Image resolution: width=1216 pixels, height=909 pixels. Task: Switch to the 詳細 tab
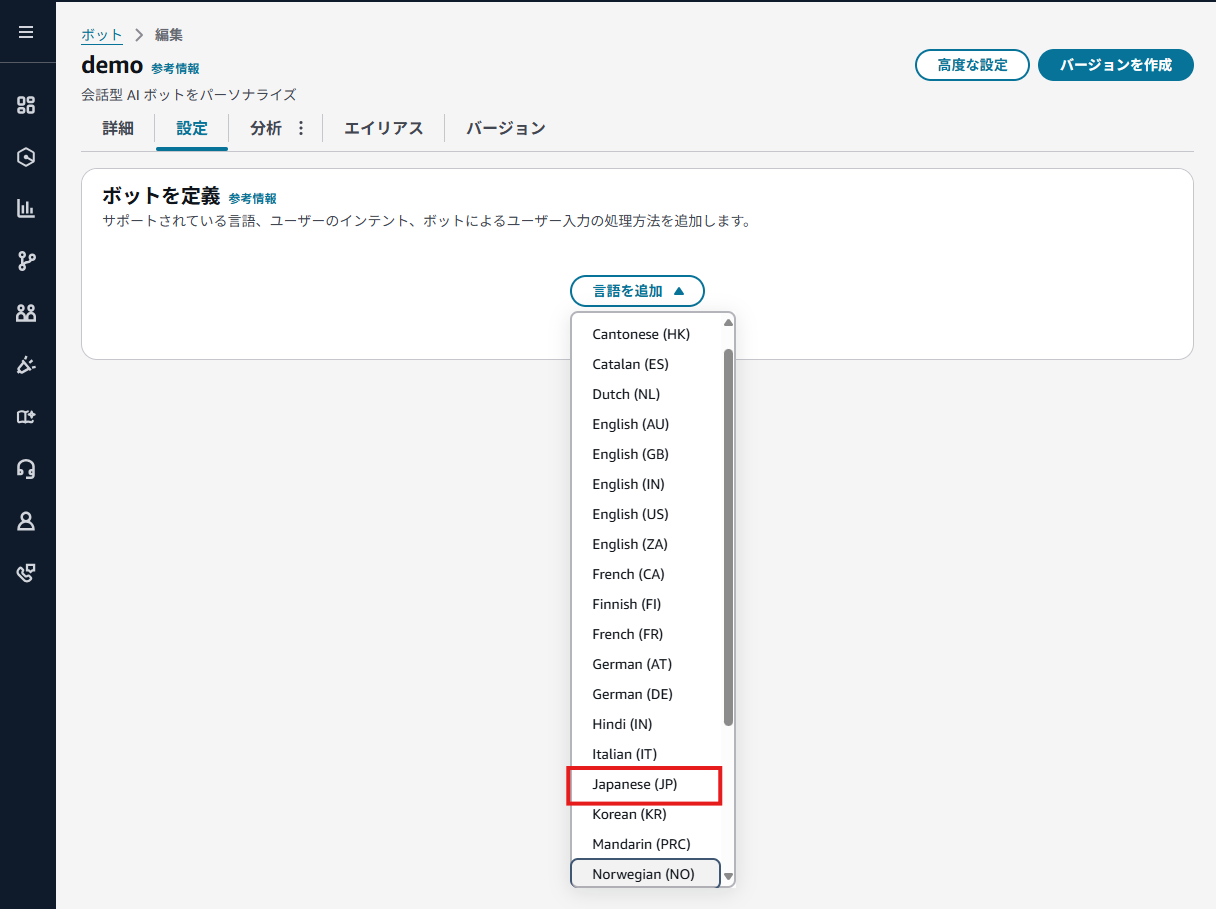pos(118,128)
